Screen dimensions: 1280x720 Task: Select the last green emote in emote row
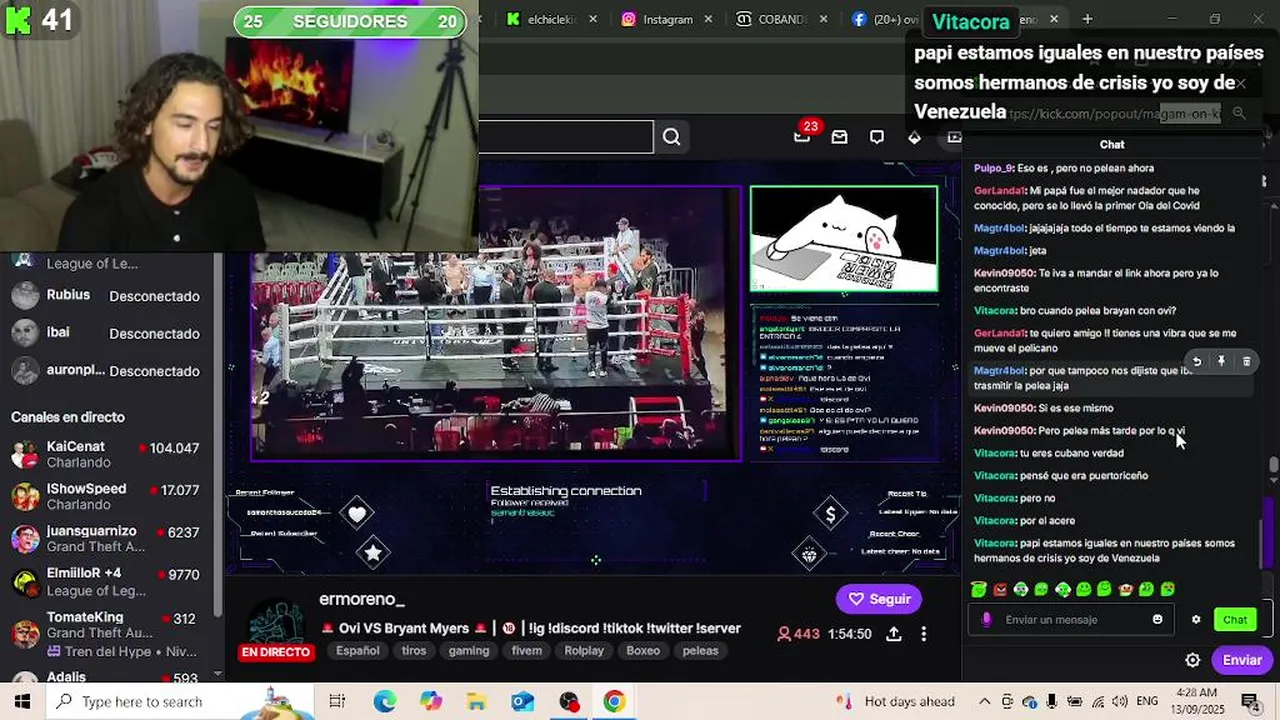[x=1167, y=589]
